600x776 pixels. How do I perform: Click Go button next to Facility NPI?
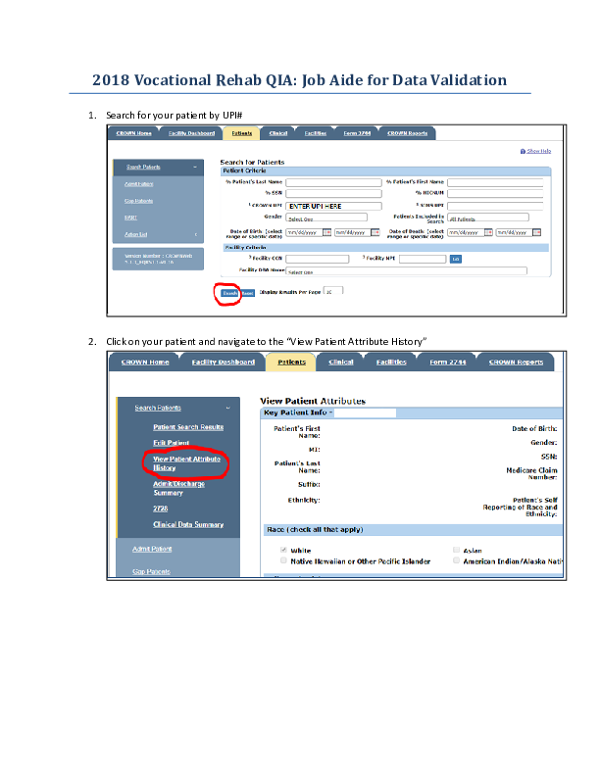pos(456,259)
